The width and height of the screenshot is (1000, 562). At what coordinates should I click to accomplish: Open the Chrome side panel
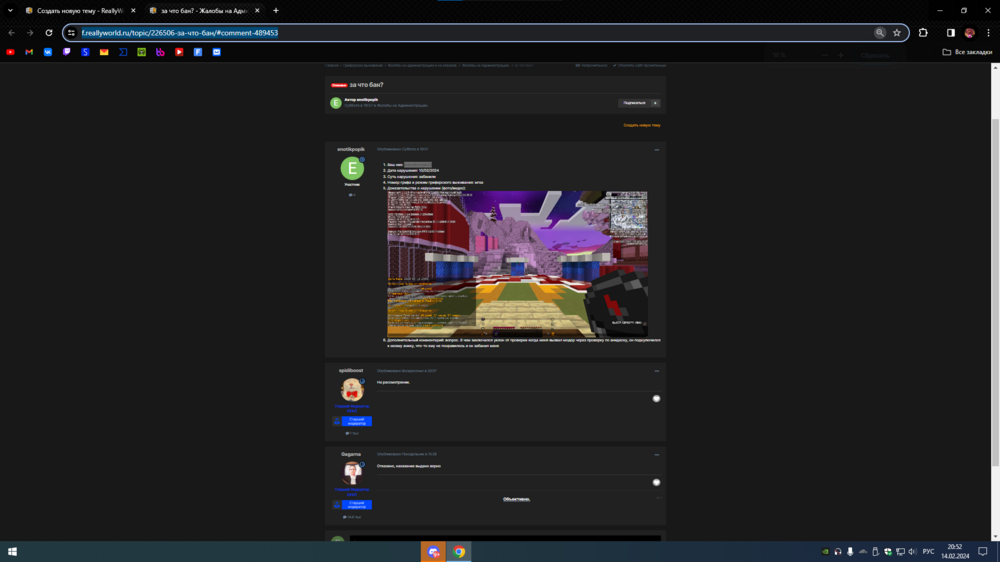(x=950, y=33)
